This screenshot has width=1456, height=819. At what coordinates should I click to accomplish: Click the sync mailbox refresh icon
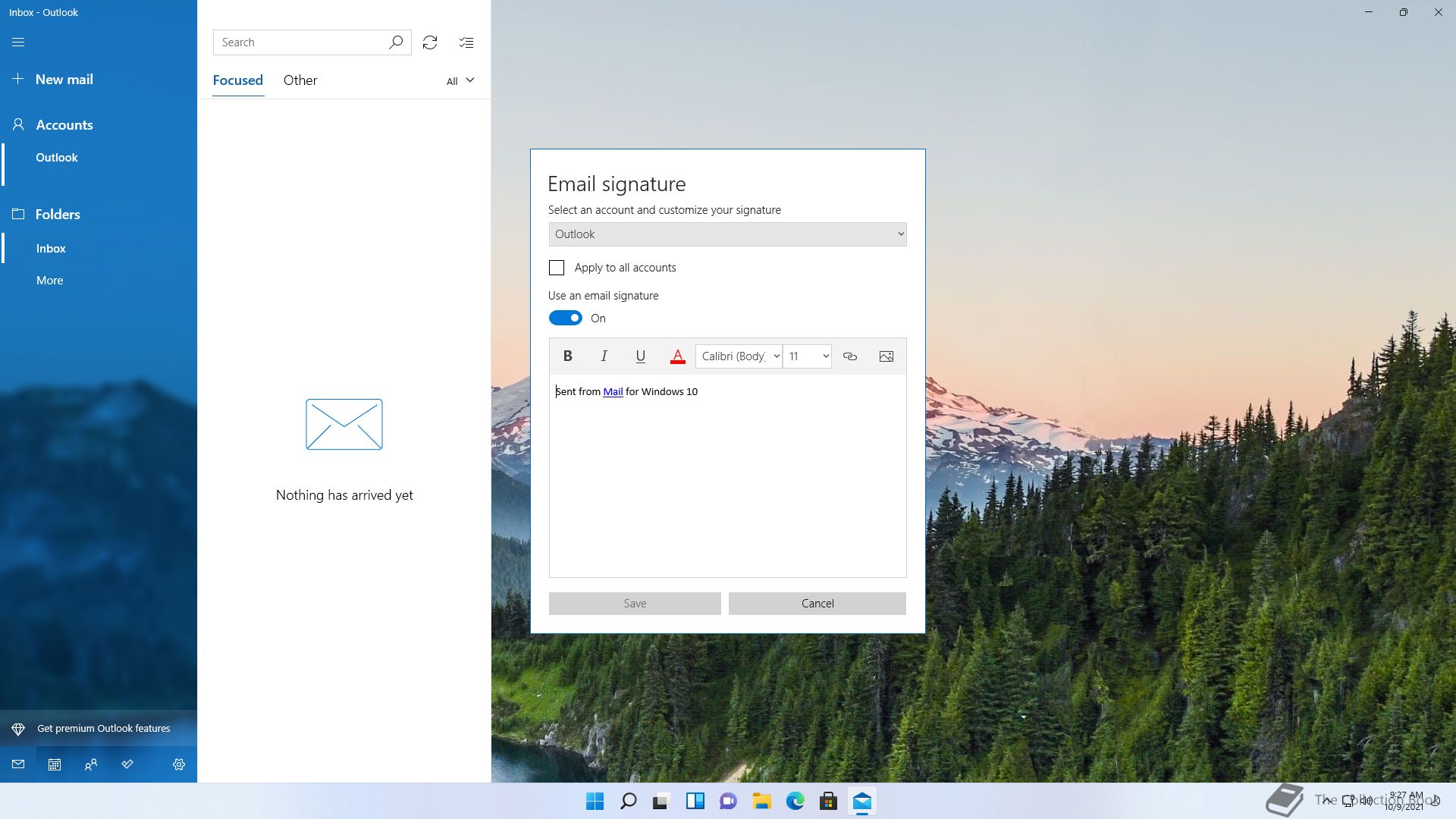430,42
